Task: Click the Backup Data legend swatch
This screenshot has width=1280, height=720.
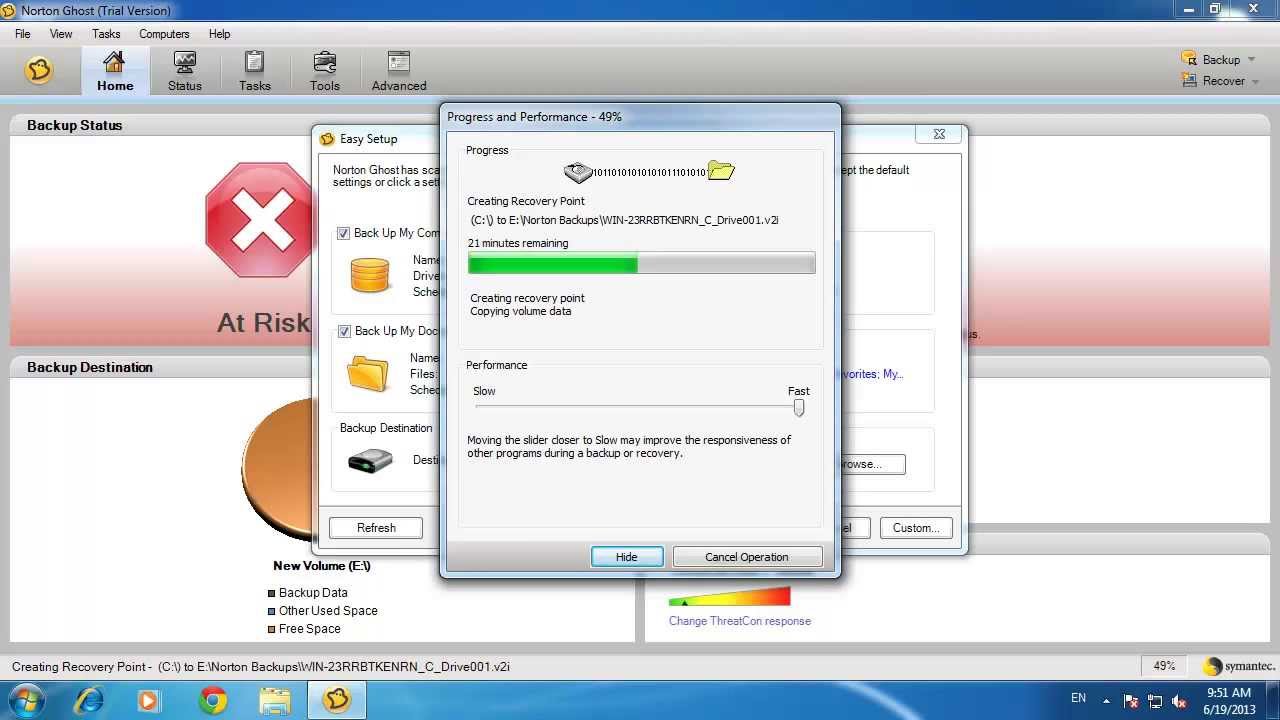Action: point(271,593)
